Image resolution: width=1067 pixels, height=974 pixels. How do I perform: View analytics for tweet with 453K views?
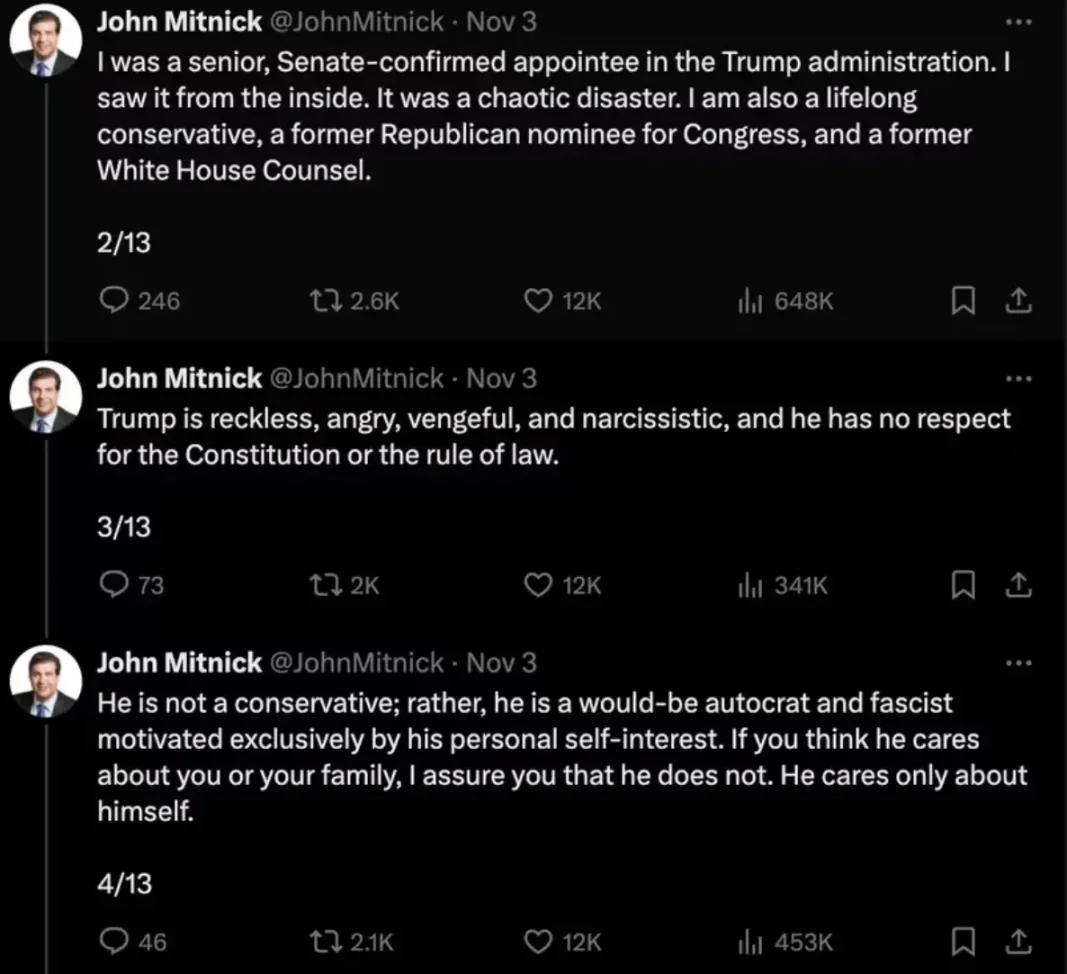tap(747, 941)
